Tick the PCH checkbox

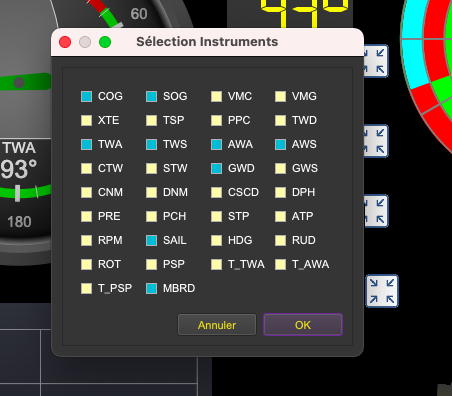[x=152, y=216]
